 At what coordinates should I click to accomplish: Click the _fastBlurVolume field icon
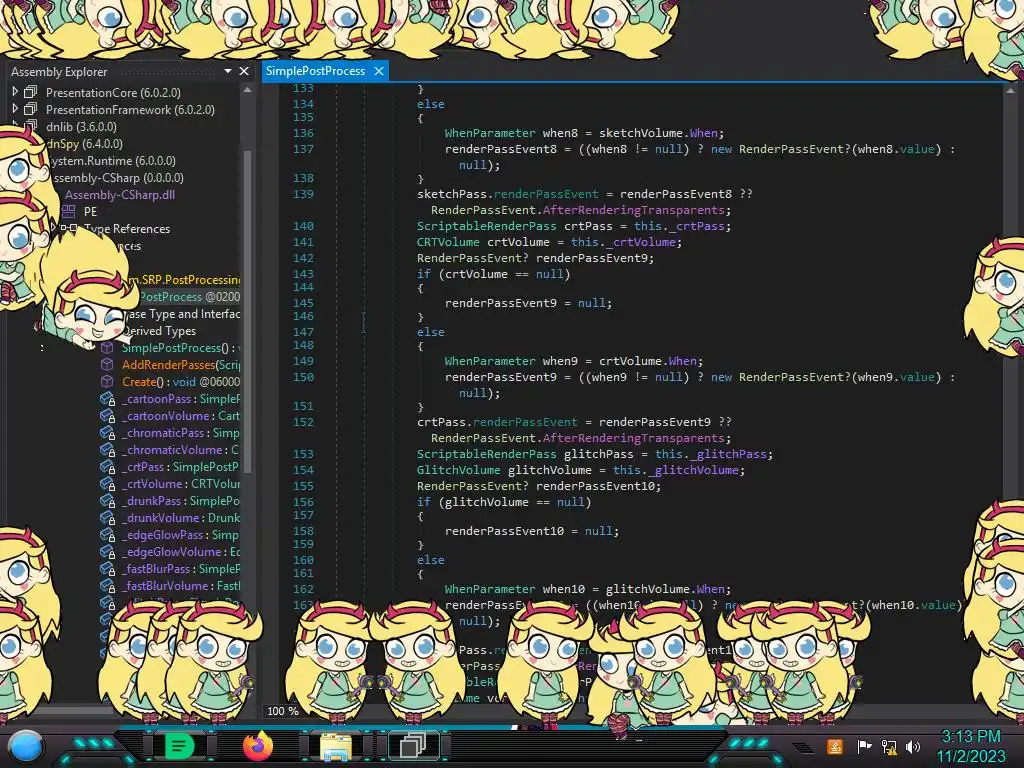(x=107, y=585)
